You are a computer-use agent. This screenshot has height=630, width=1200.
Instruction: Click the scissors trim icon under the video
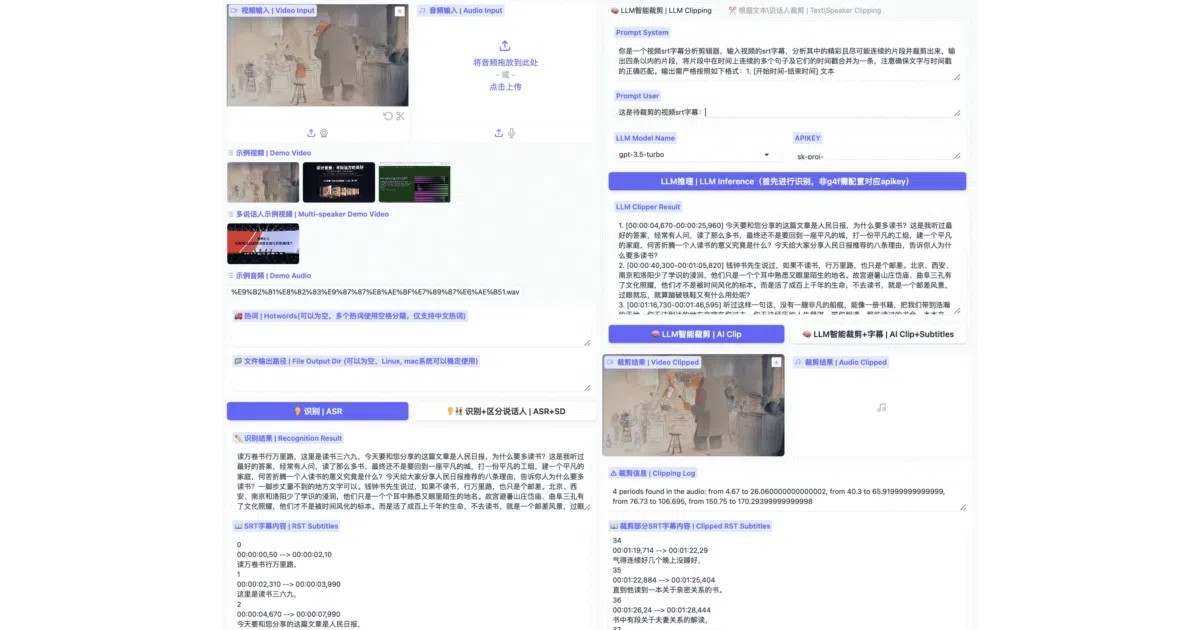[x=400, y=116]
